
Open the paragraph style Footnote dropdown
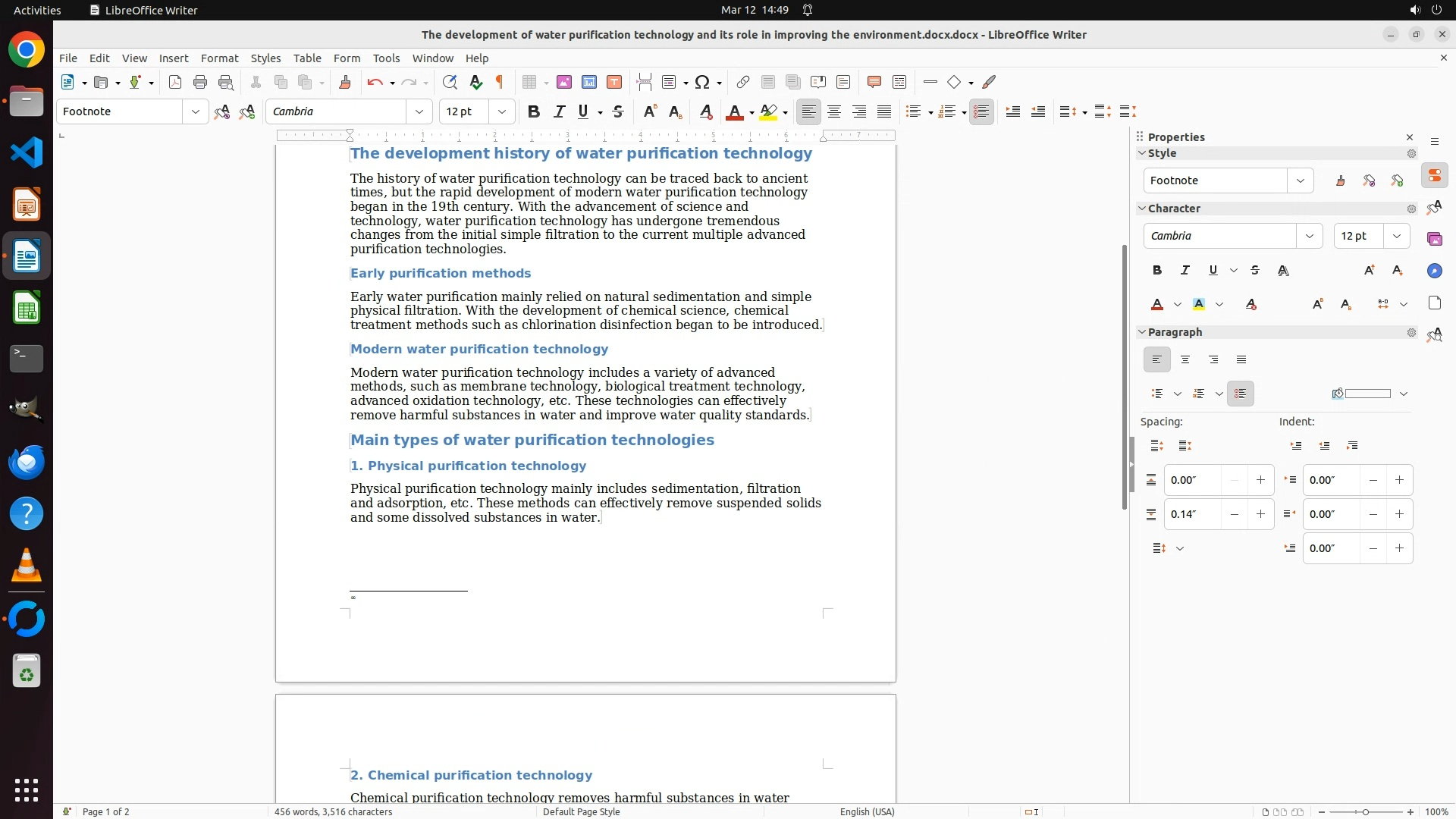pyautogui.click(x=196, y=112)
